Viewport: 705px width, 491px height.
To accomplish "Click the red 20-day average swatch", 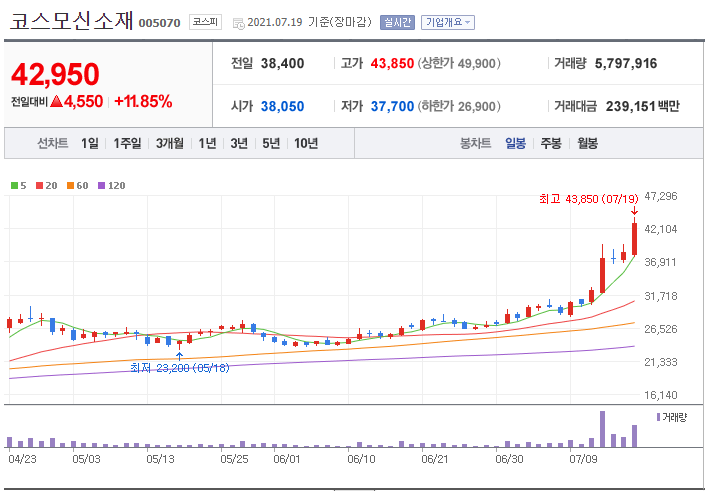I will tap(40, 185).
